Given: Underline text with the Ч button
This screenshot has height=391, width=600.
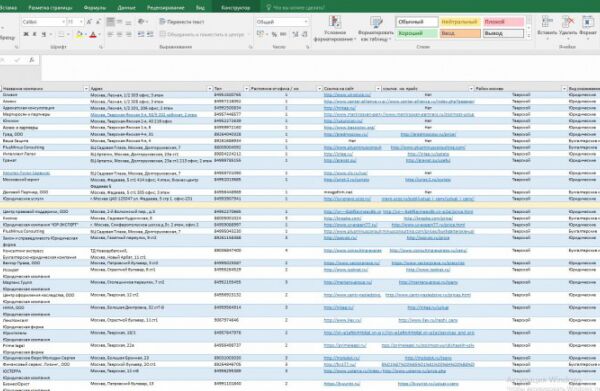Looking at the screenshot, I should click(44, 34).
